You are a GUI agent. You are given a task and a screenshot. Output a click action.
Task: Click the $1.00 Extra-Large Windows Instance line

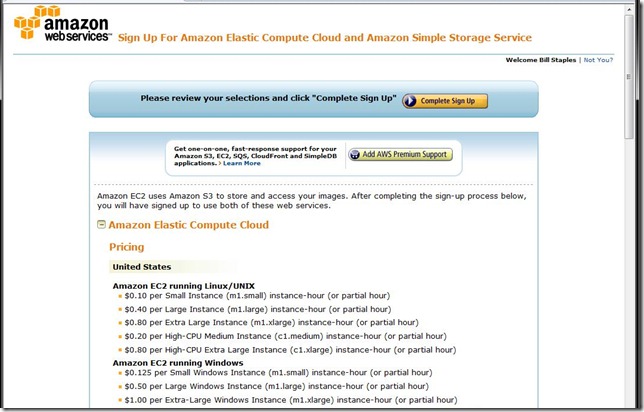(291, 400)
